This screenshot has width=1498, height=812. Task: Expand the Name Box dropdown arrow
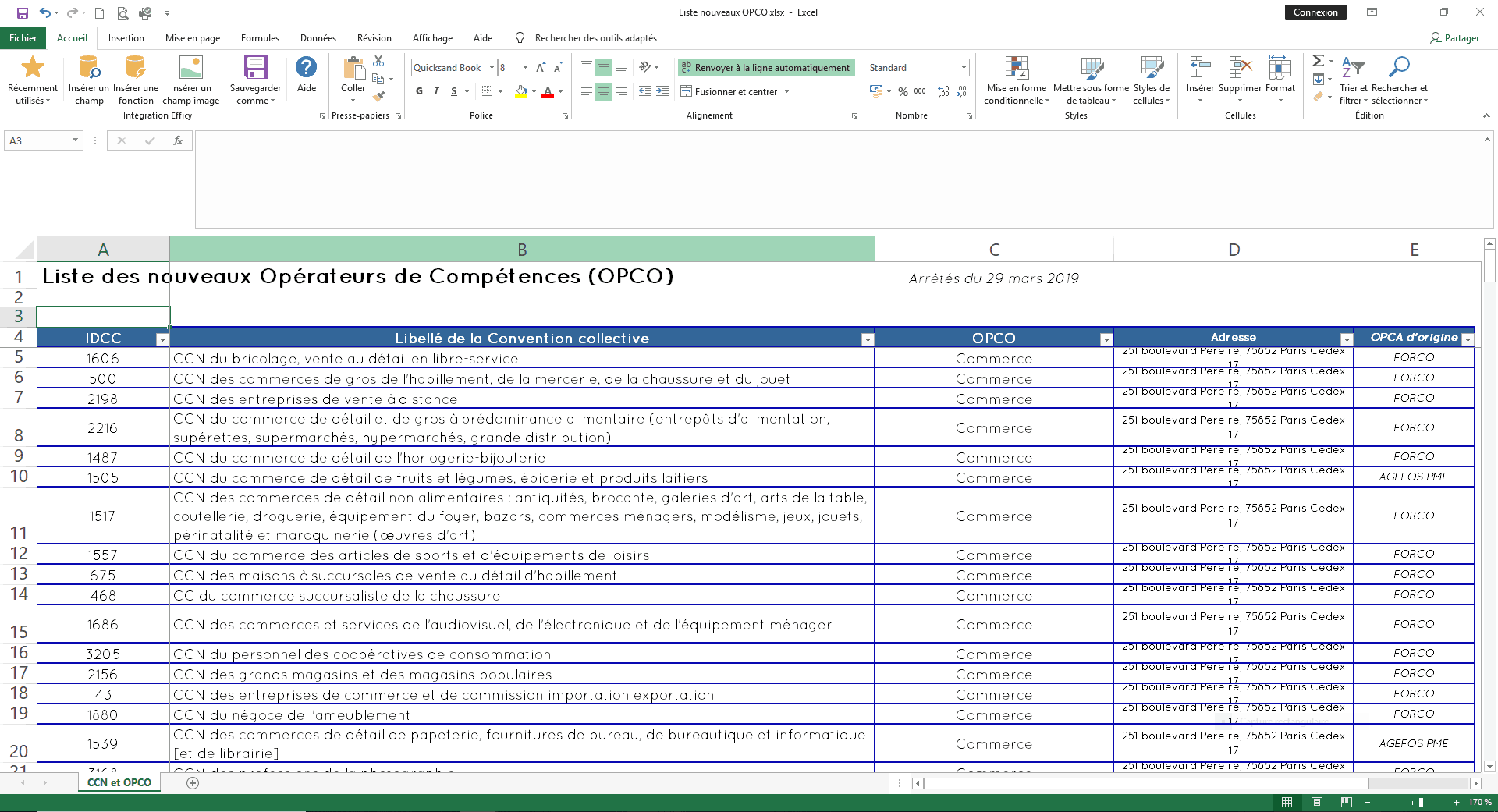coord(75,140)
